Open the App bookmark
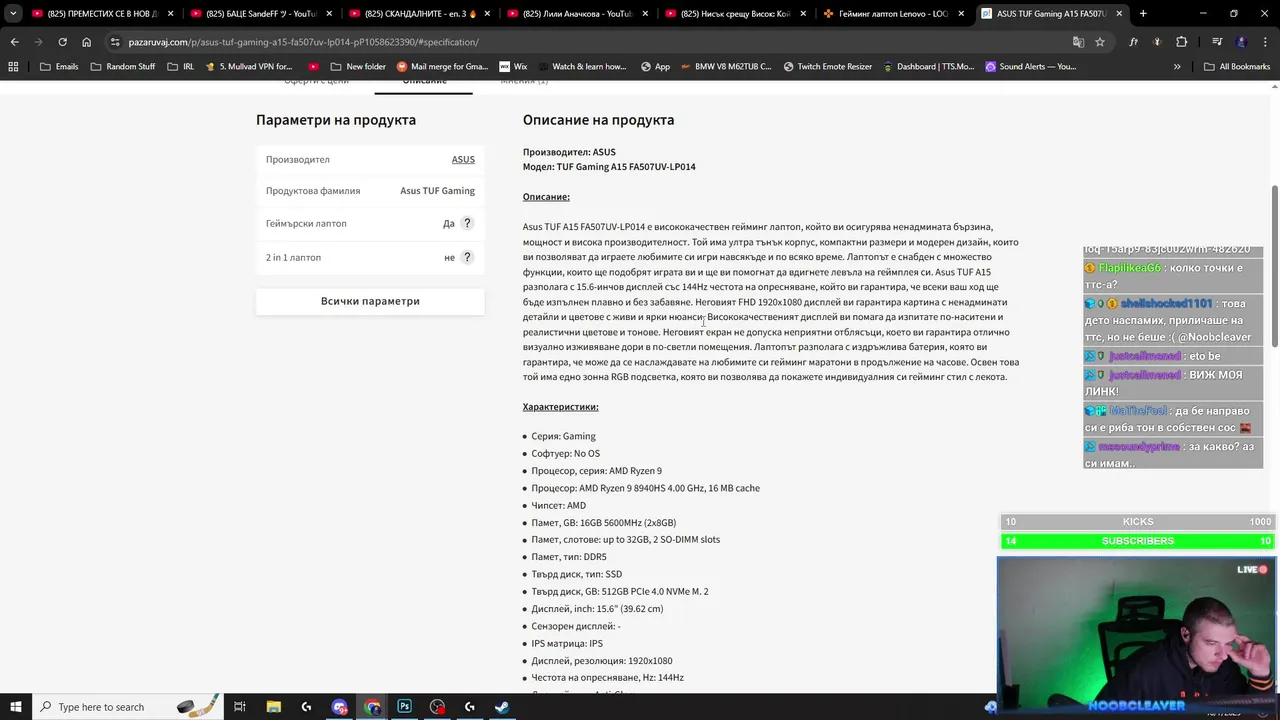 click(655, 66)
